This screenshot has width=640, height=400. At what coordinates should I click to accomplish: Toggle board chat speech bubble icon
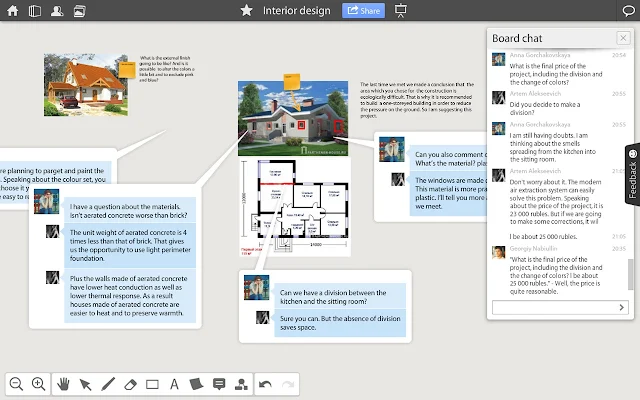(629, 11)
